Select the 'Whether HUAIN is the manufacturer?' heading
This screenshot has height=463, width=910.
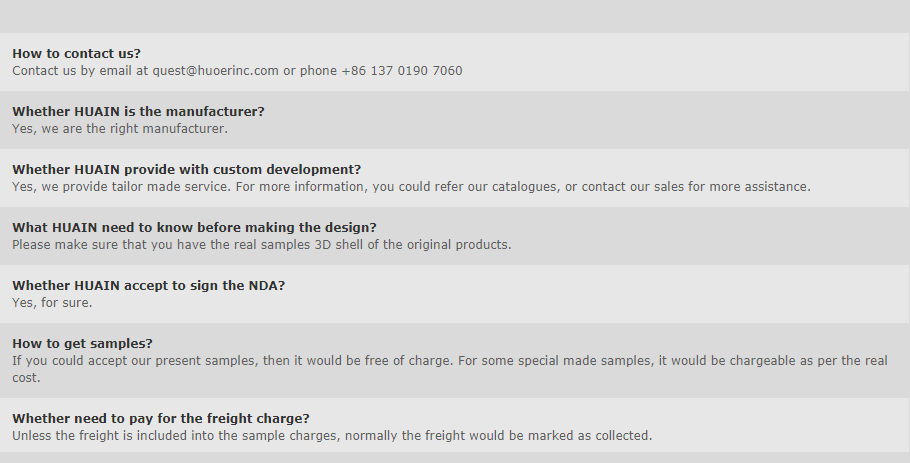coord(138,111)
